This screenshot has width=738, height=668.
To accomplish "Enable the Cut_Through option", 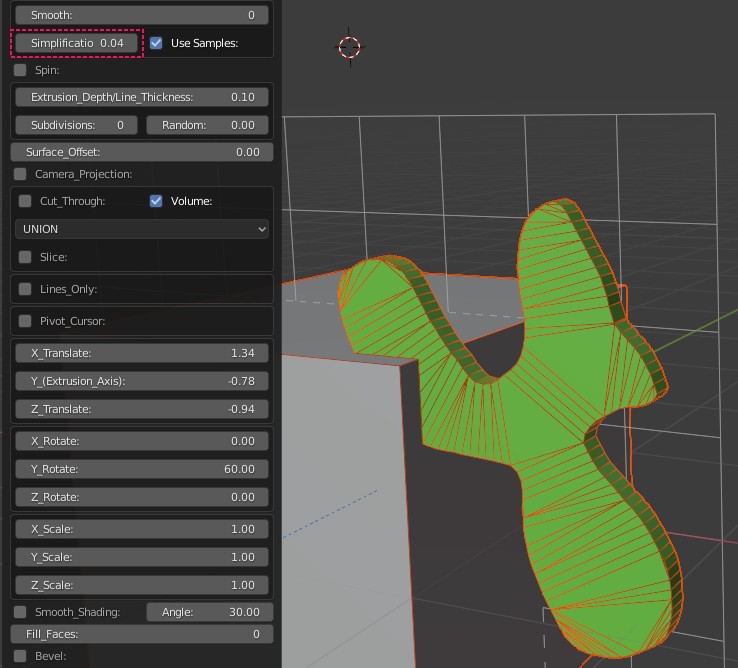I will (25, 201).
